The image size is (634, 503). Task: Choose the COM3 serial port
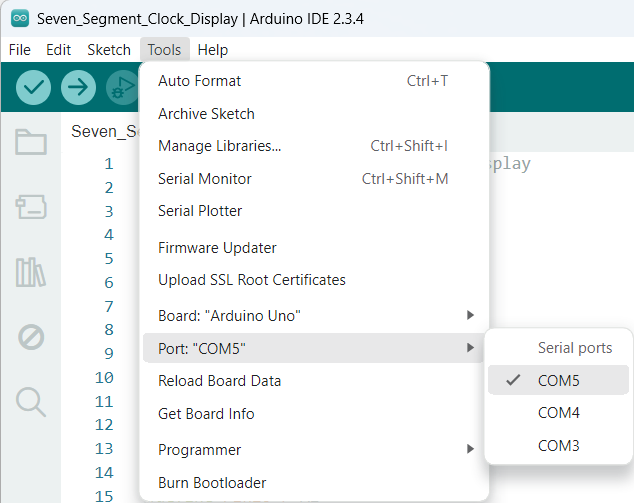tap(558, 446)
